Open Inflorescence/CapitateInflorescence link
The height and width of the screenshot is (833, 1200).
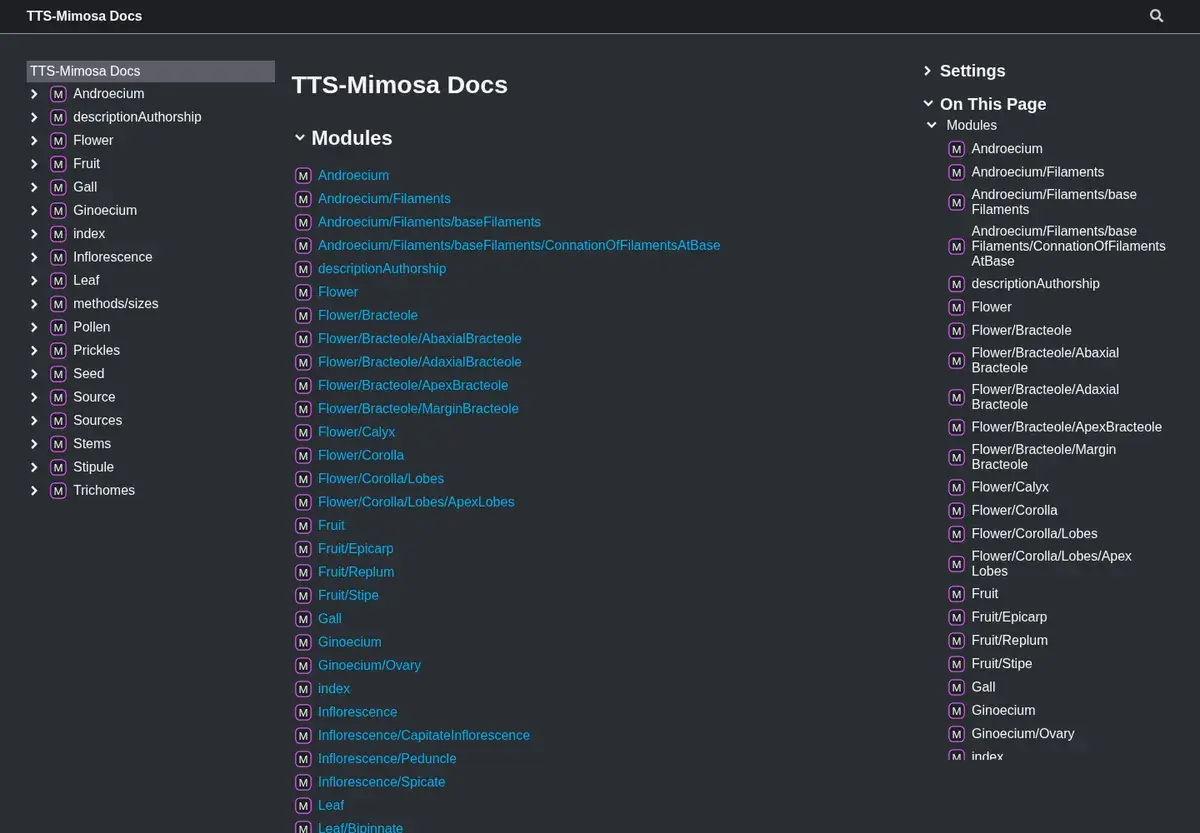tap(424, 735)
